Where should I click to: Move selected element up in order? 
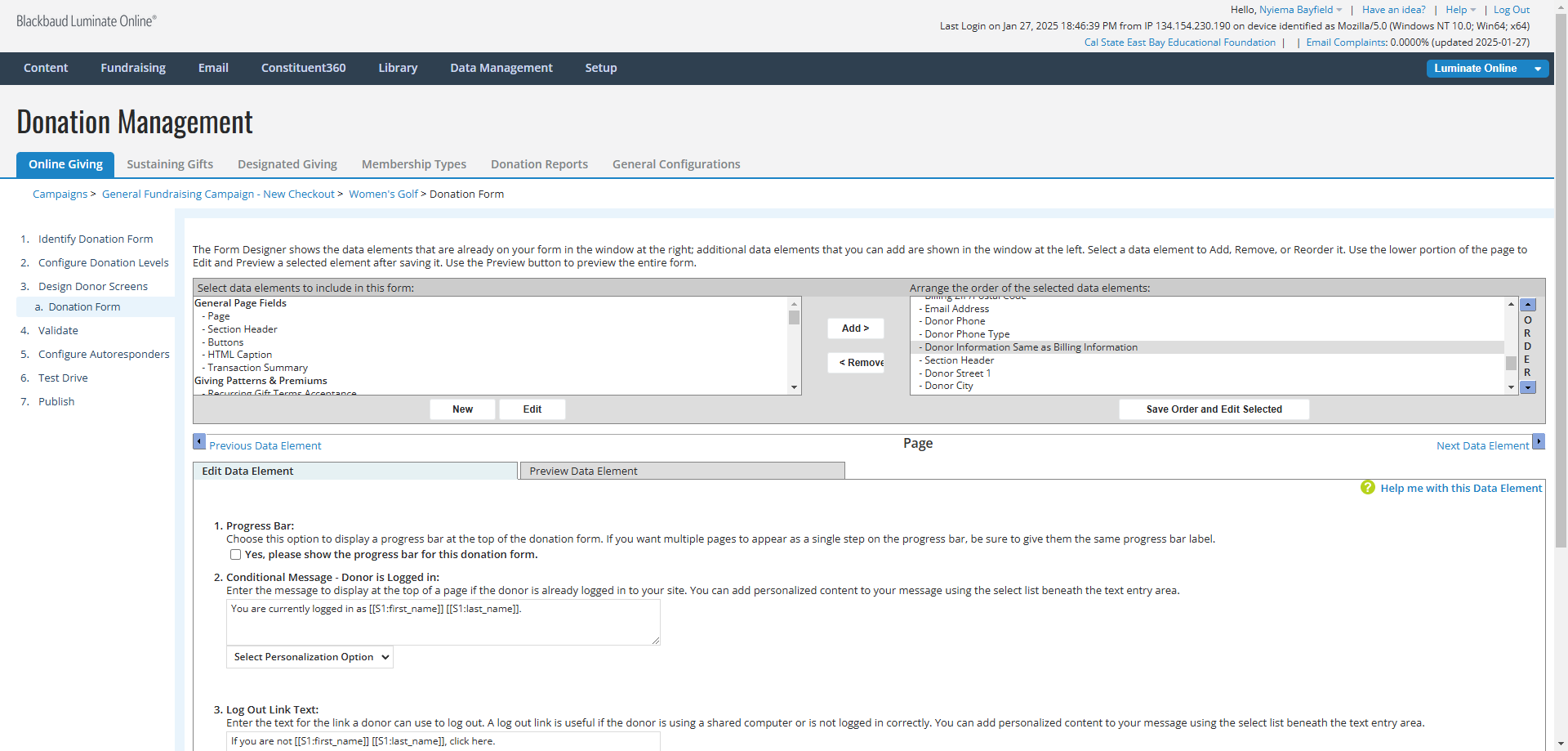point(1528,305)
